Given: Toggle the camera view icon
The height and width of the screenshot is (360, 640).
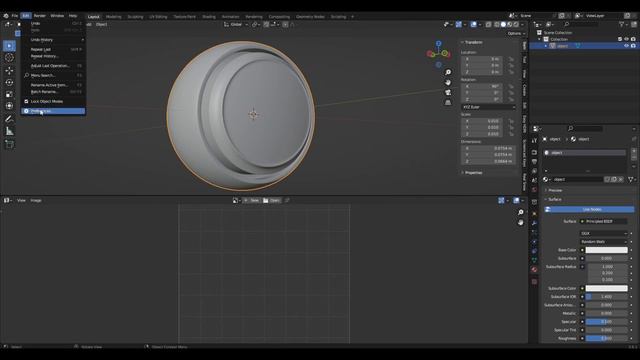Looking at the screenshot, I should [448, 92].
